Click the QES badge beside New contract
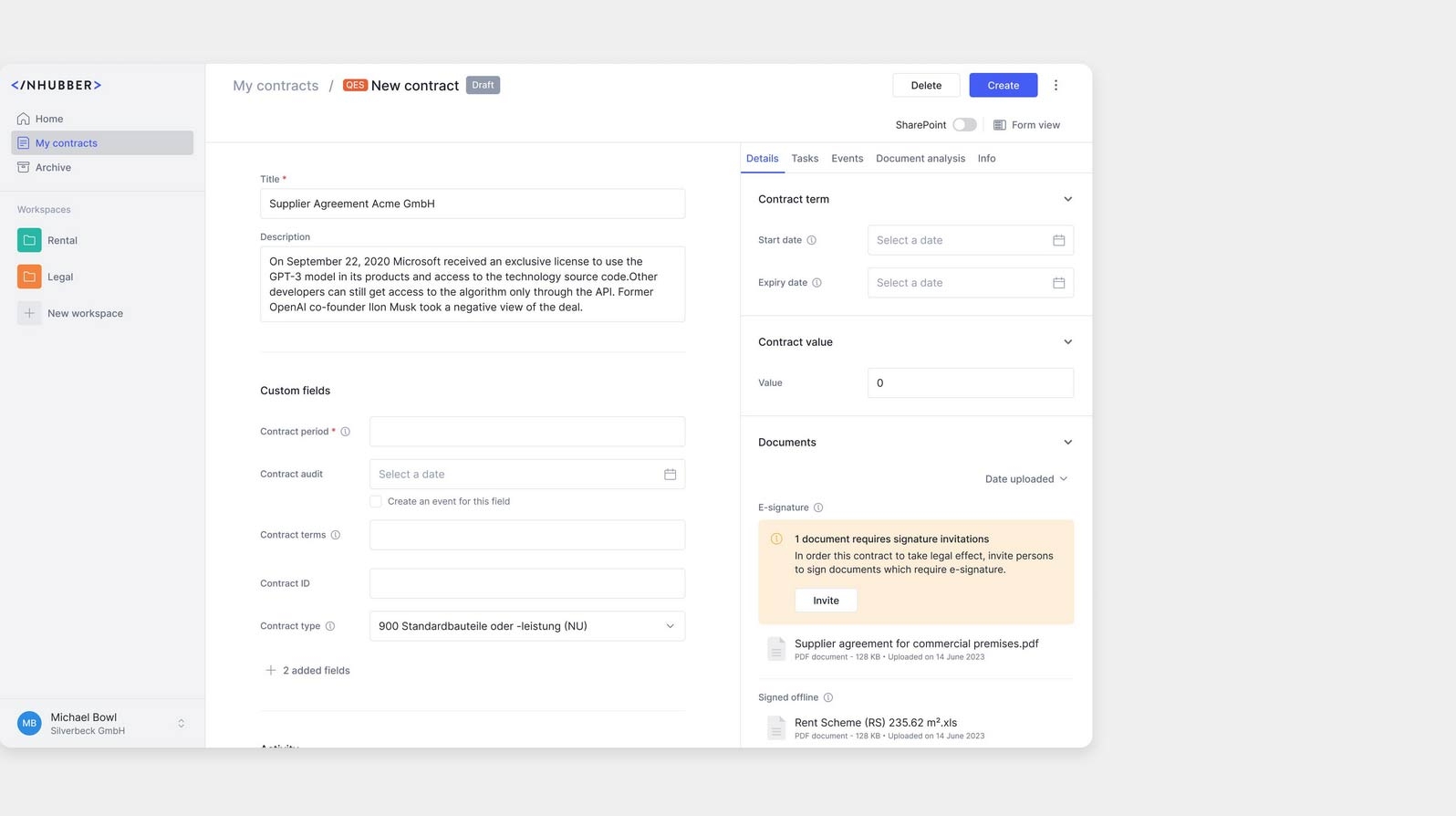 (x=355, y=85)
